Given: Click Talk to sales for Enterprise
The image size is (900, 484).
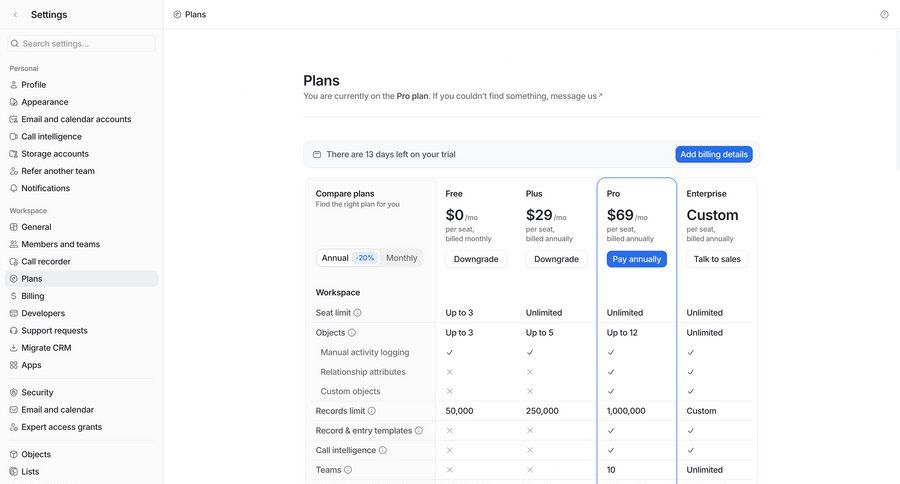Looking at the screenshot, I should (717, 259).
